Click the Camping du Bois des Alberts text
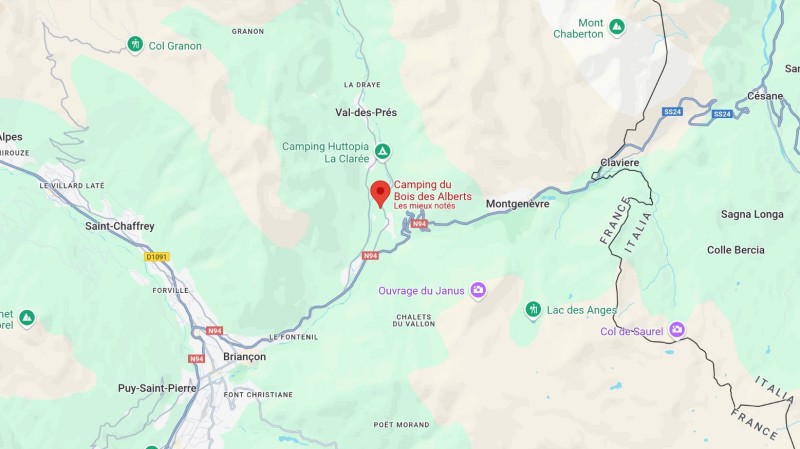800x449 pixels. 433,190
